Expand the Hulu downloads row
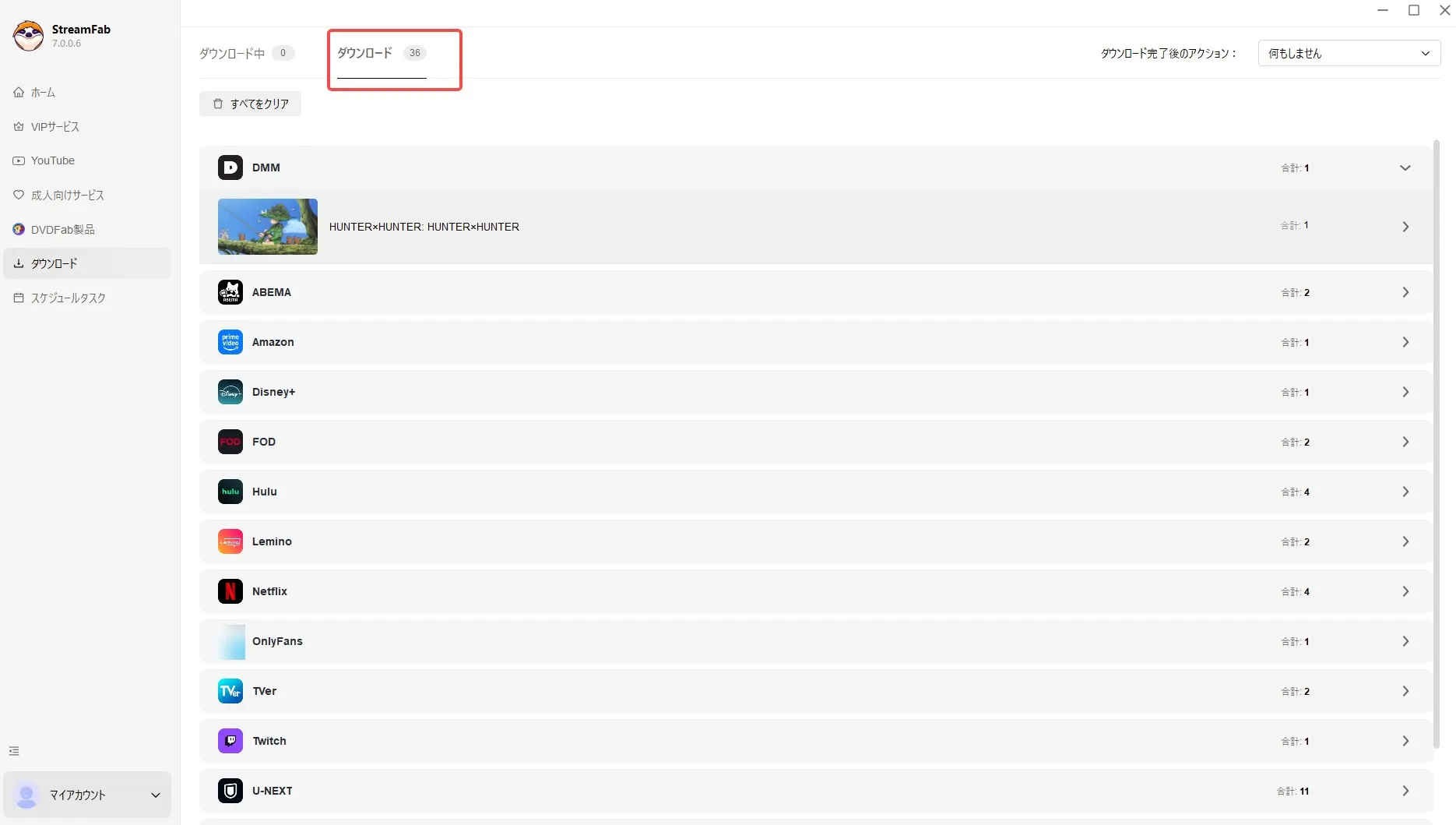Screen dimensions: 1456x825 (1405, 492)
